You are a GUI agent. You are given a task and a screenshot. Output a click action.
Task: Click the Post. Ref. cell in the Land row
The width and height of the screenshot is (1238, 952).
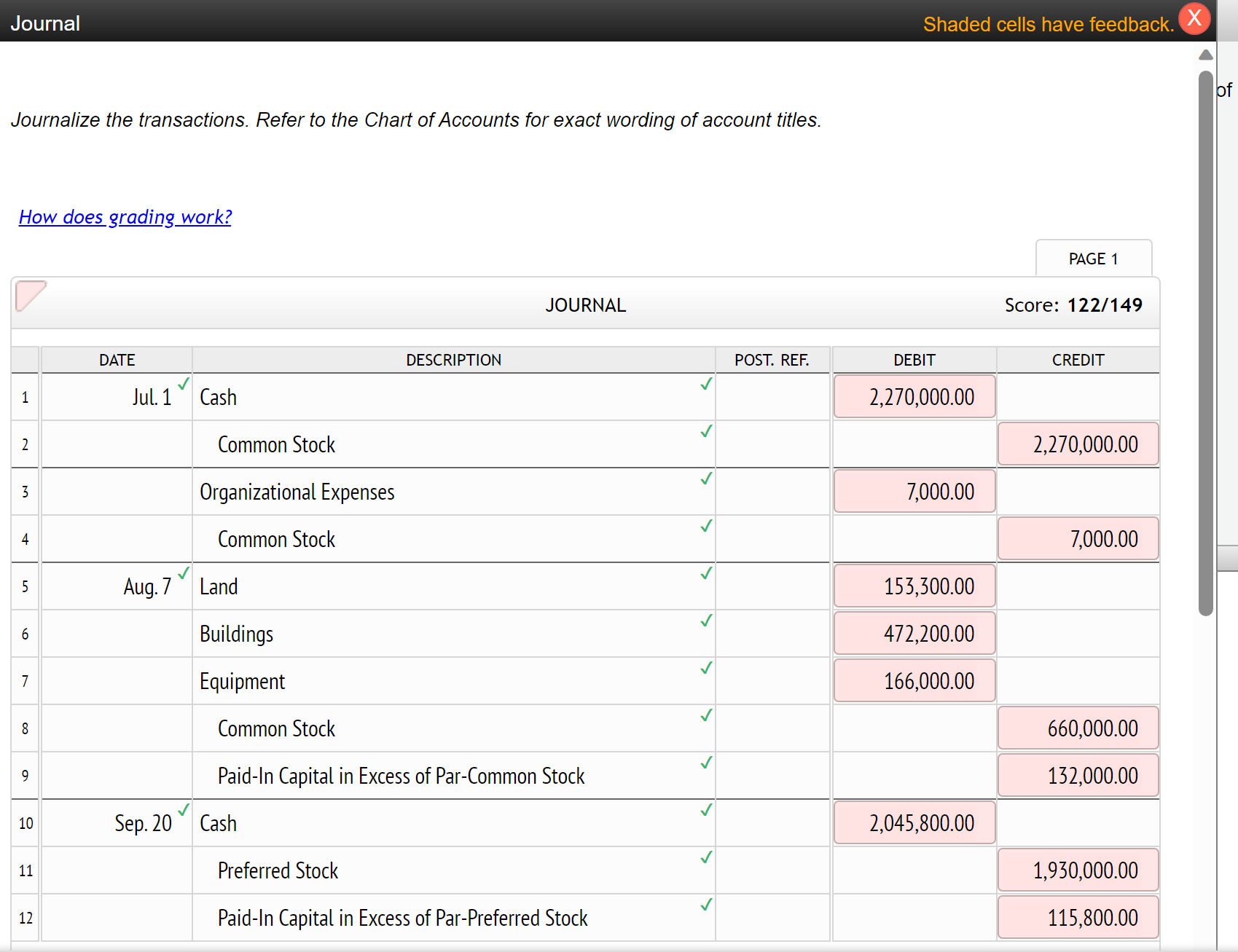coord(772,586)
